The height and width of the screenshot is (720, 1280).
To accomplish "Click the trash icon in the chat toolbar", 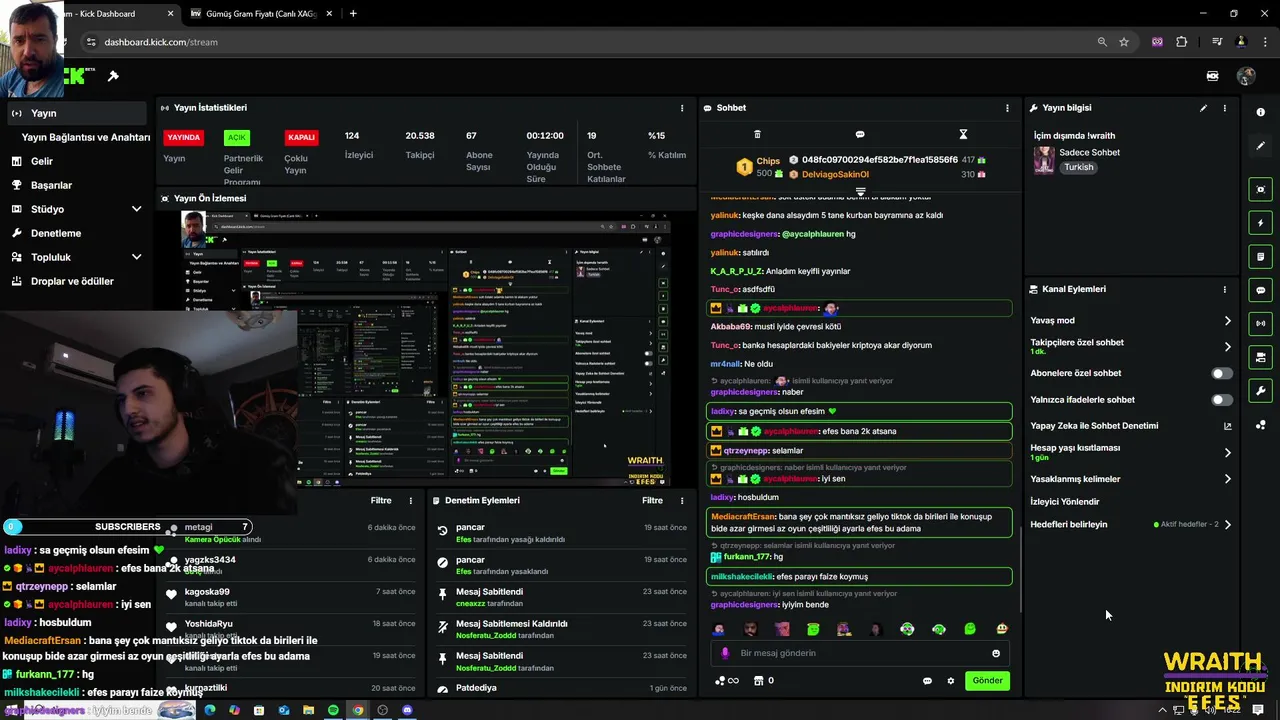I will click(757, 134).
